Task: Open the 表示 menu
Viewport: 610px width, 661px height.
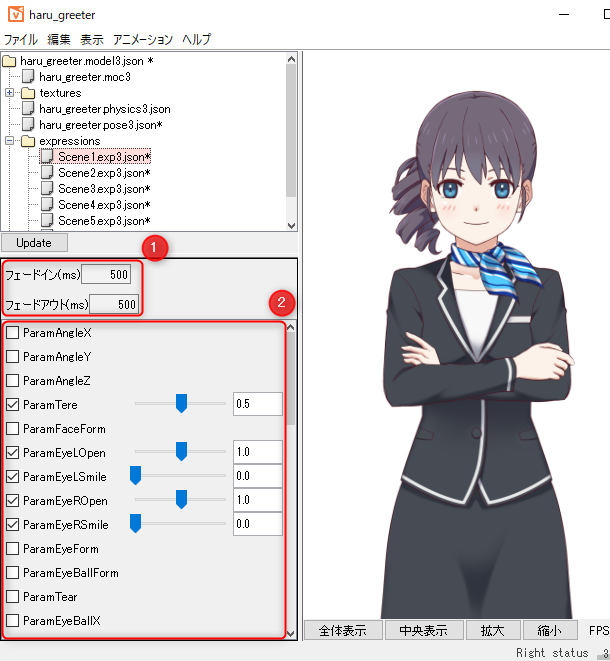Action: [91, 40]
